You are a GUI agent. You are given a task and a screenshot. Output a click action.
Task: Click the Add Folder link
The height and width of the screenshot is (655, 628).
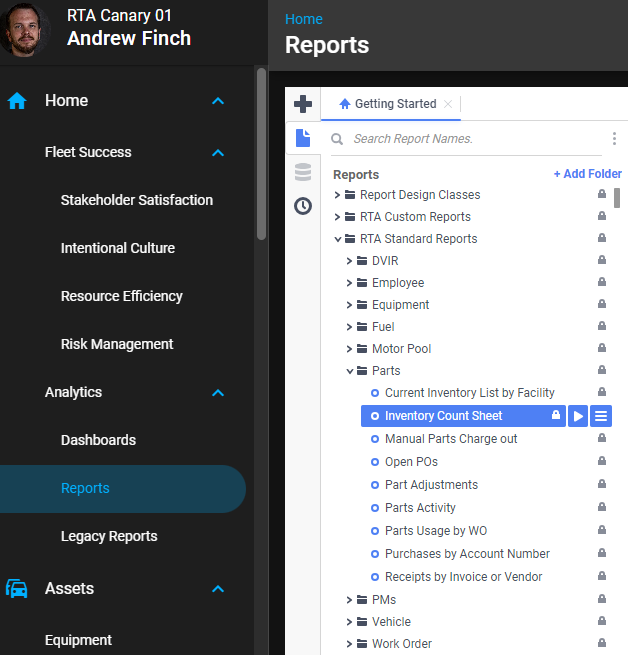[587, 174]
